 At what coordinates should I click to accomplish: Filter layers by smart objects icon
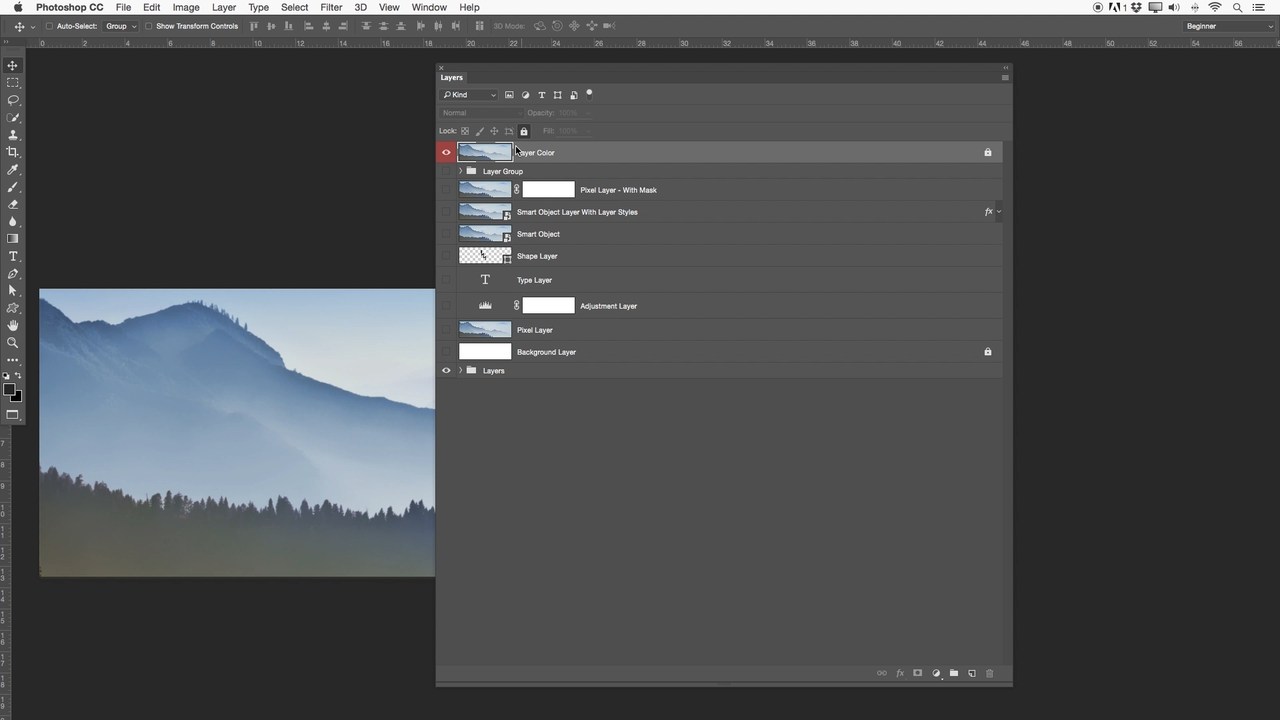point(573,95)
